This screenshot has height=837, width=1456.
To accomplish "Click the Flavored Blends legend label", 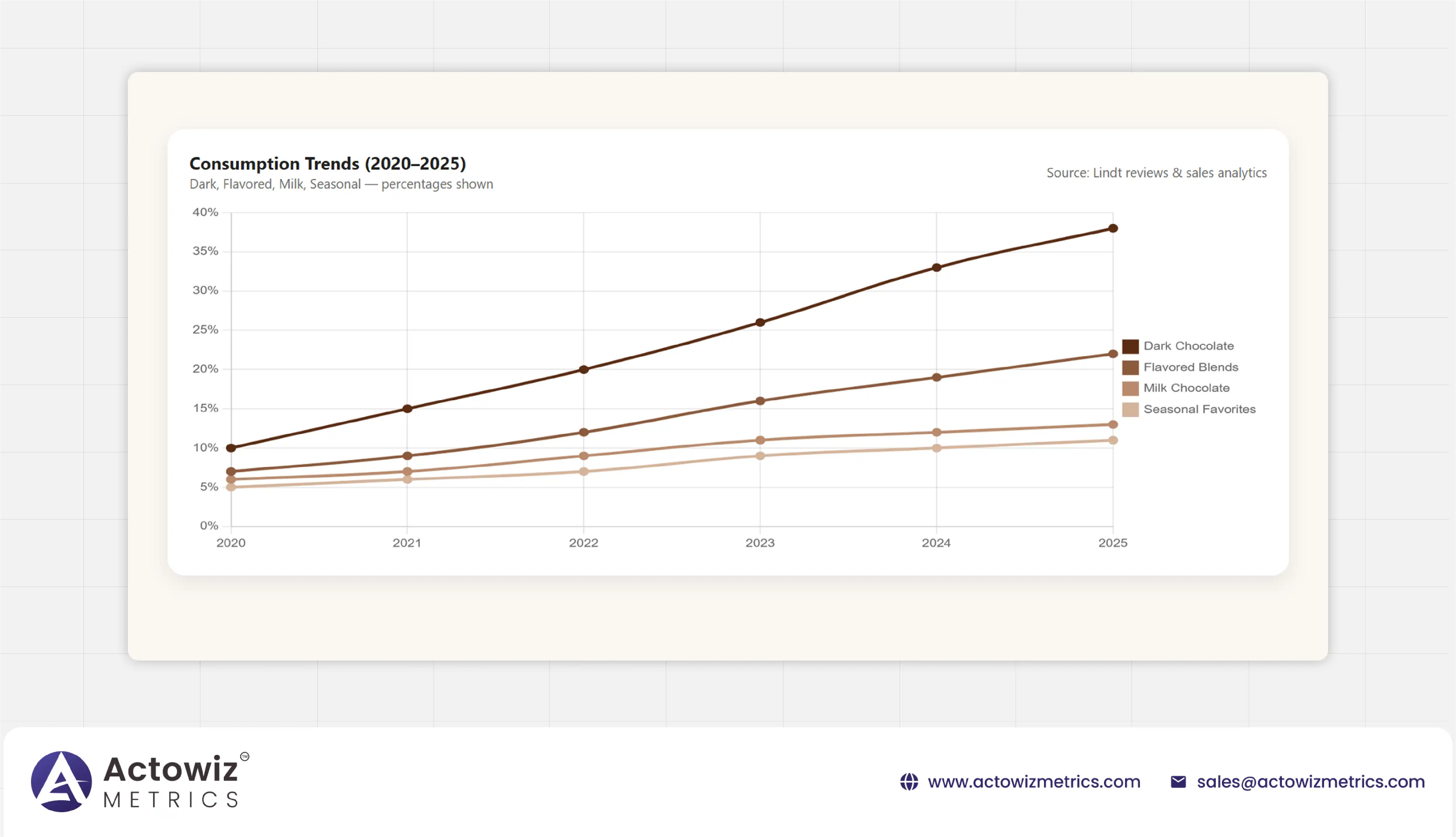I will click(x=1191, y=367).
